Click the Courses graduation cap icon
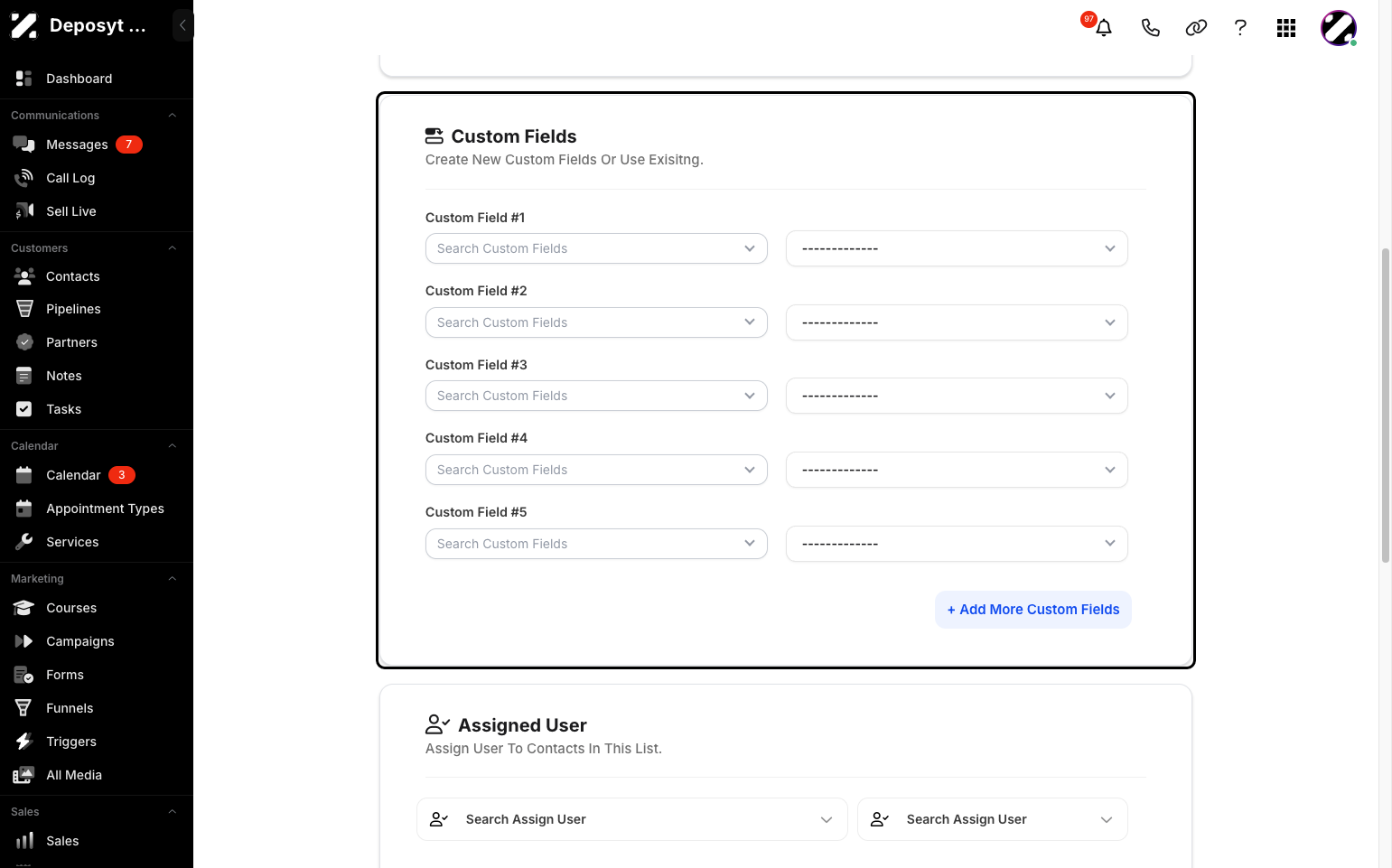The height and width of the screenshot is (868, 1392). click(24, 608)
